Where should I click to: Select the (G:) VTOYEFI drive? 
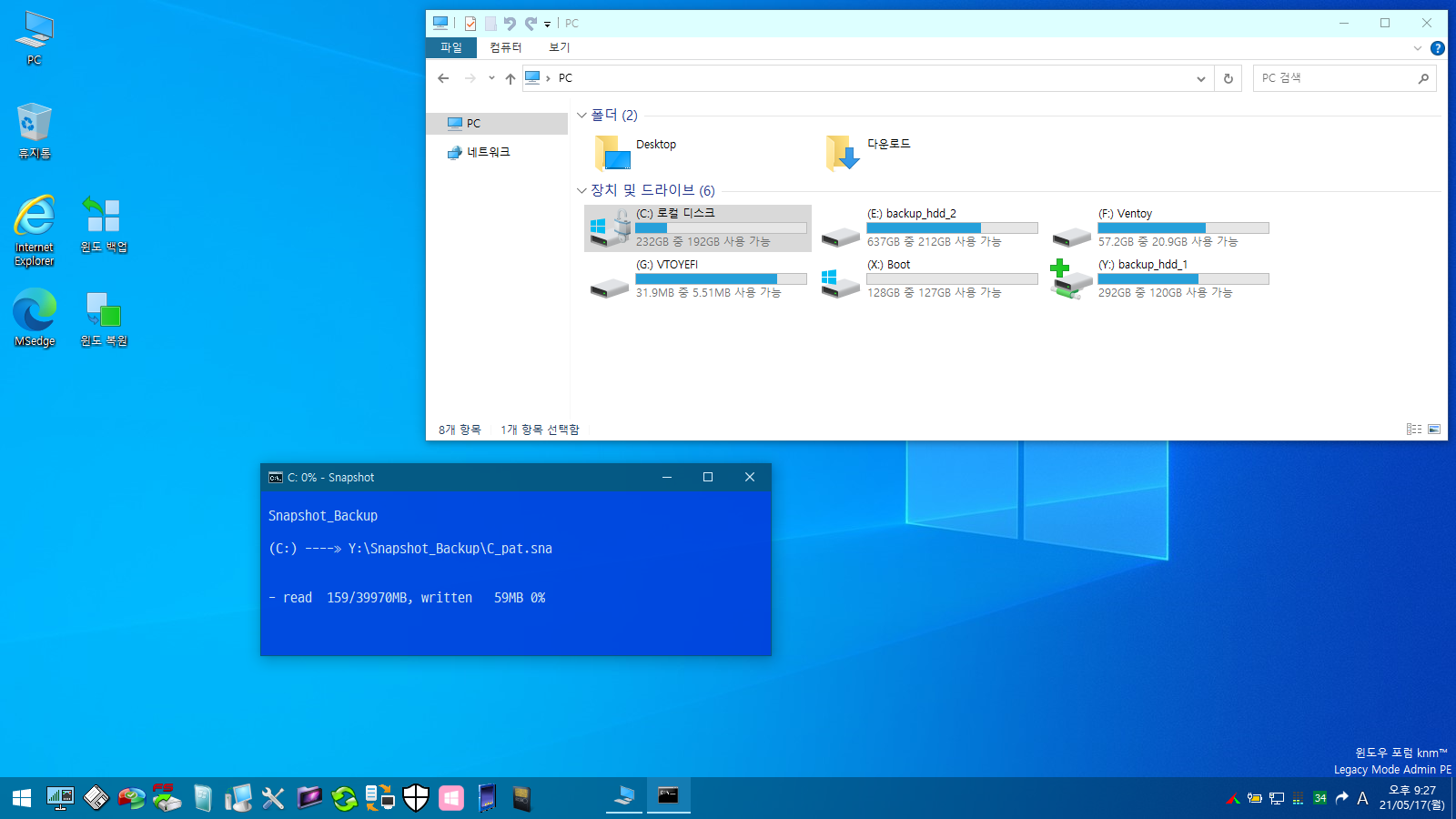click(x=698, y=278)
